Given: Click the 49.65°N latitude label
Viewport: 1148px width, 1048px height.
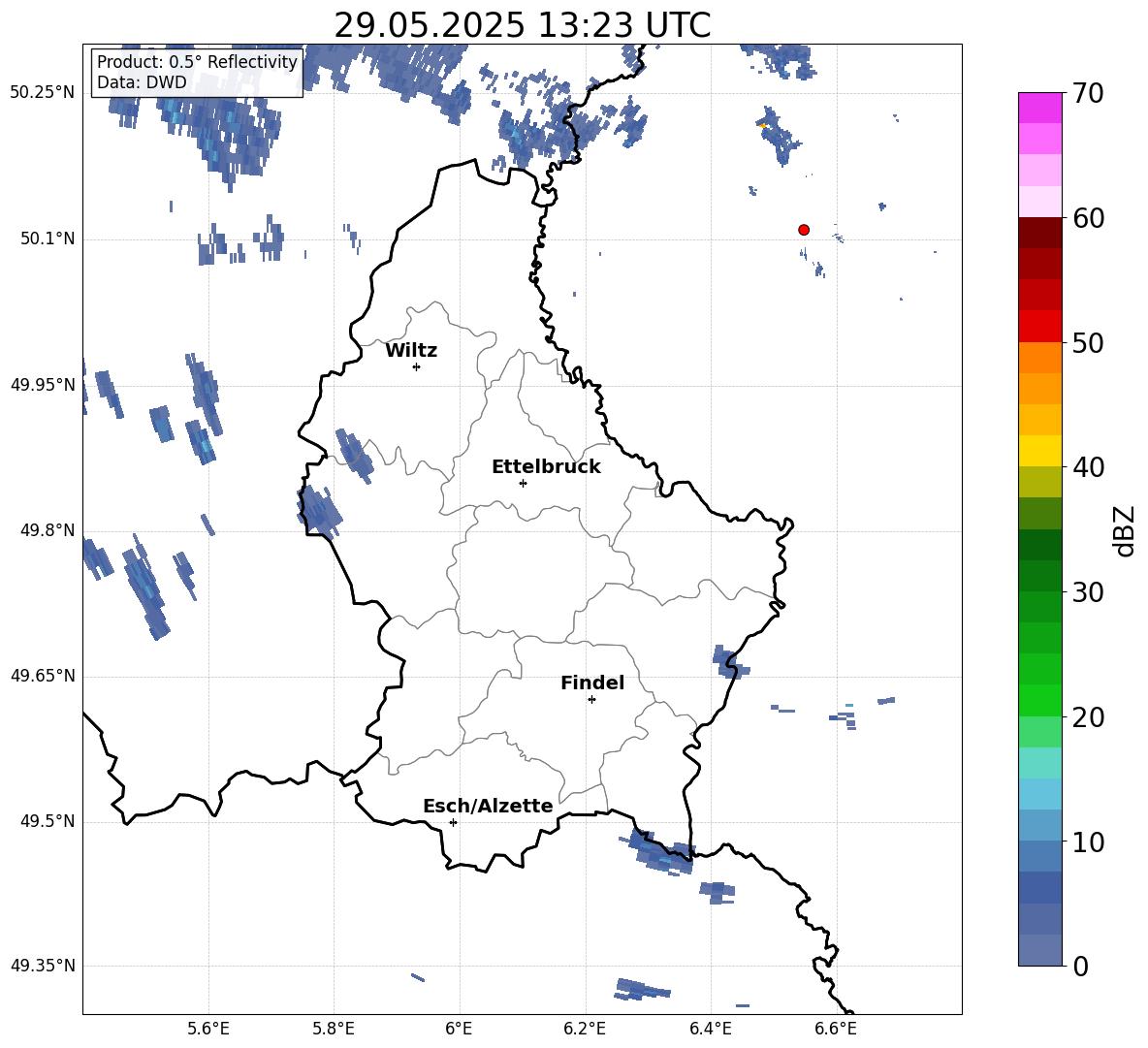Looking at the screenshot, I should point(43,676).
